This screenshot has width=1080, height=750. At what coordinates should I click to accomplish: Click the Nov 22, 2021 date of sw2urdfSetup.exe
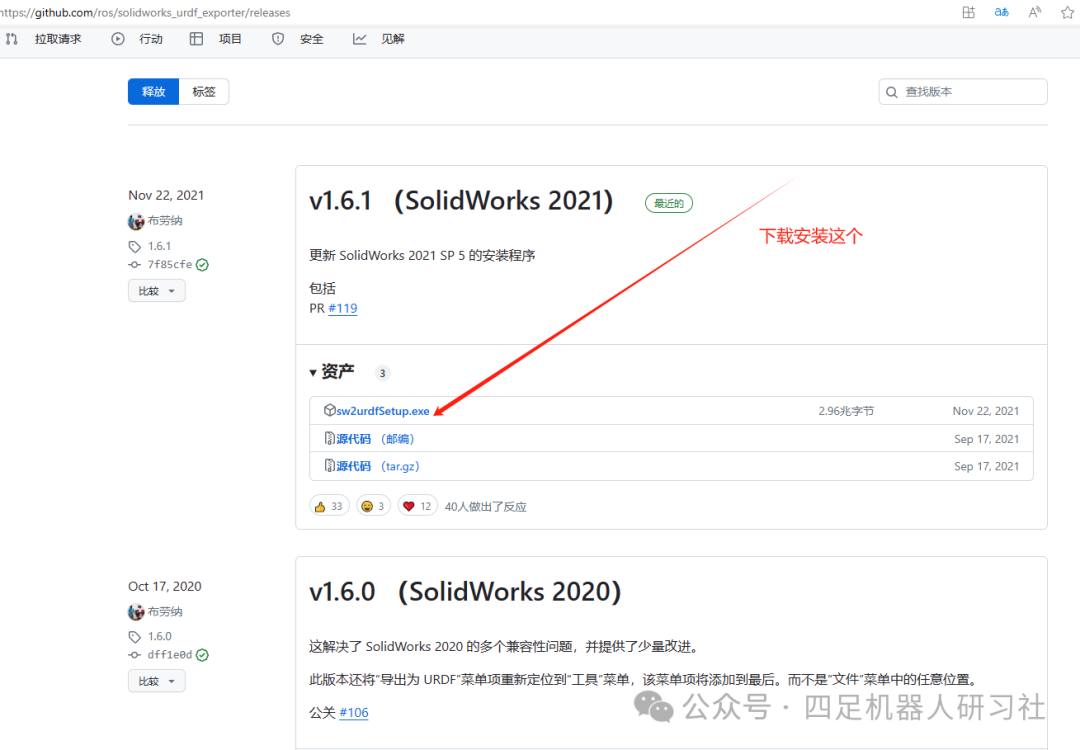[986, 411]
